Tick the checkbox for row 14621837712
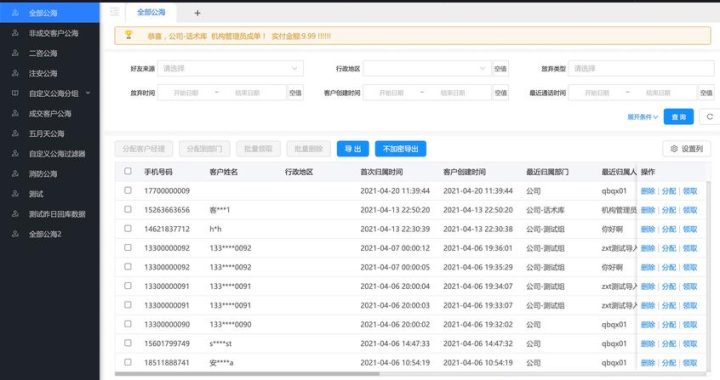Screen dimensions: 720x380 point(128,229)
